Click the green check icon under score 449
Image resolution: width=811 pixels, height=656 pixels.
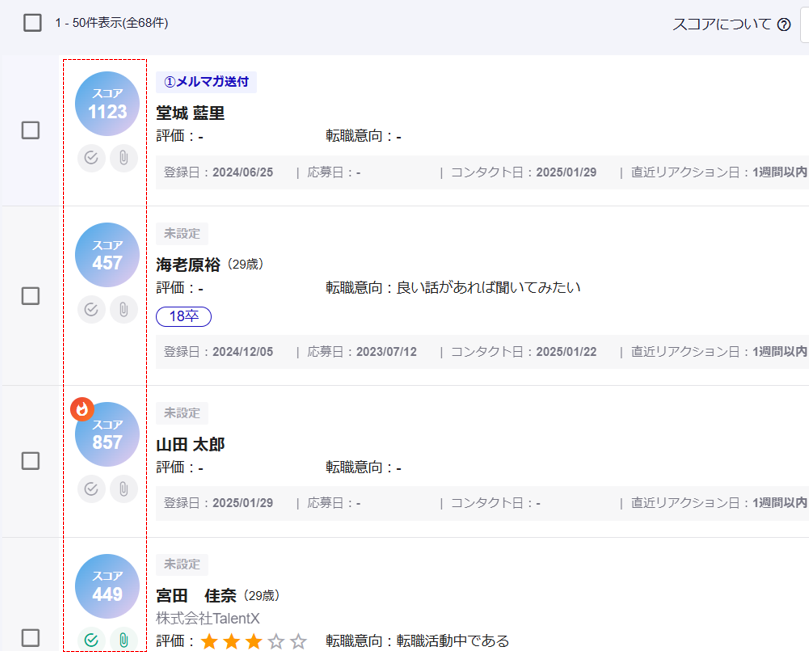(x=91, y=640)
